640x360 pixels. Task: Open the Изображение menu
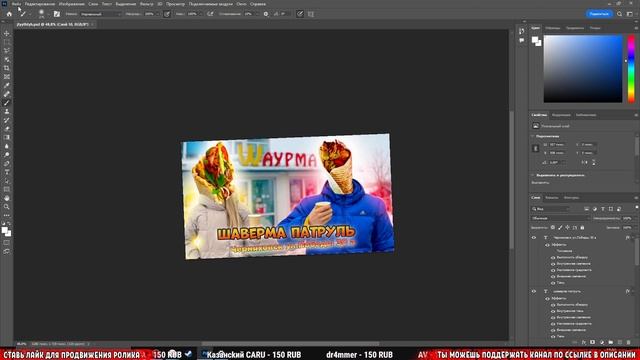coord(71,4)
